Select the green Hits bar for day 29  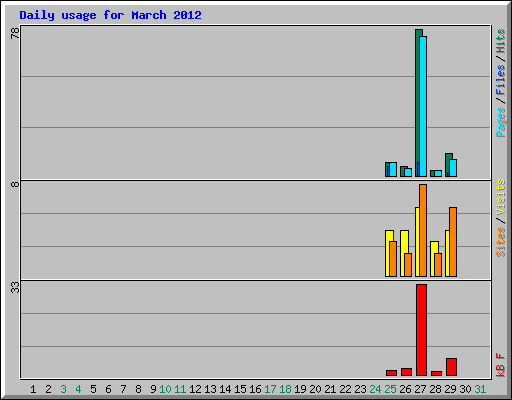click(x=448, y=165)
